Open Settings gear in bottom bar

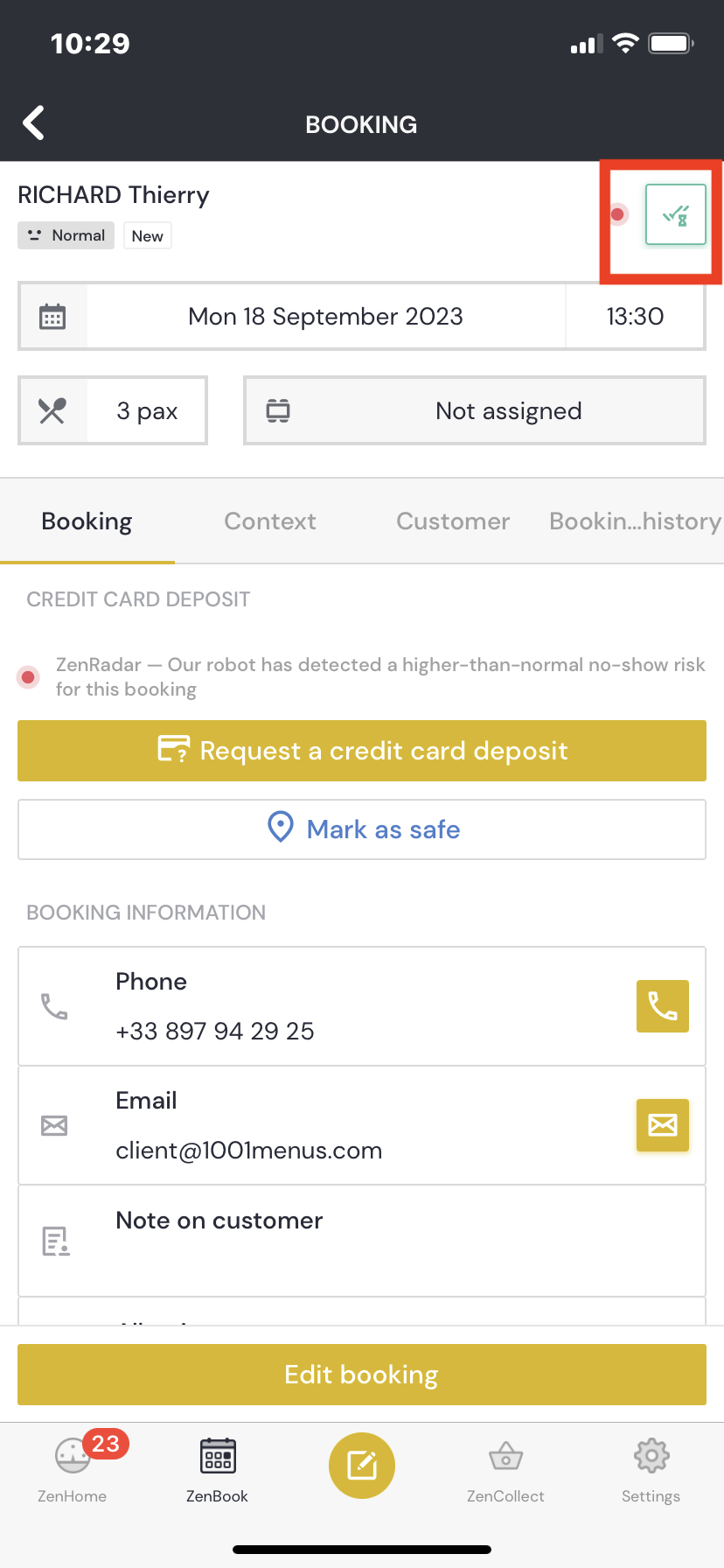coord(651,1467)
